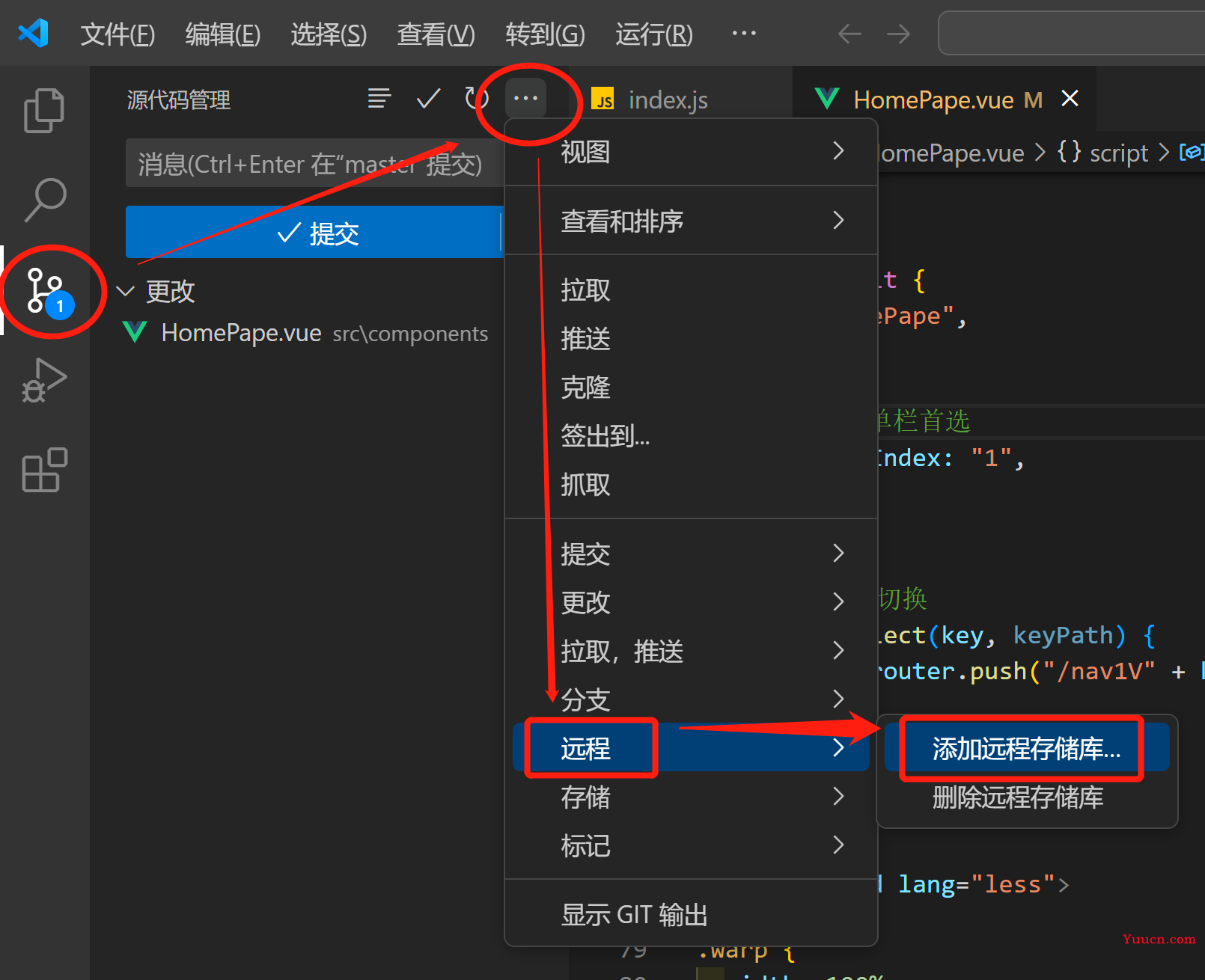Close the HomePape.vue editor tab
Screen dimensions: 1205x980
pyautogui.click(x=1070, y=99)
